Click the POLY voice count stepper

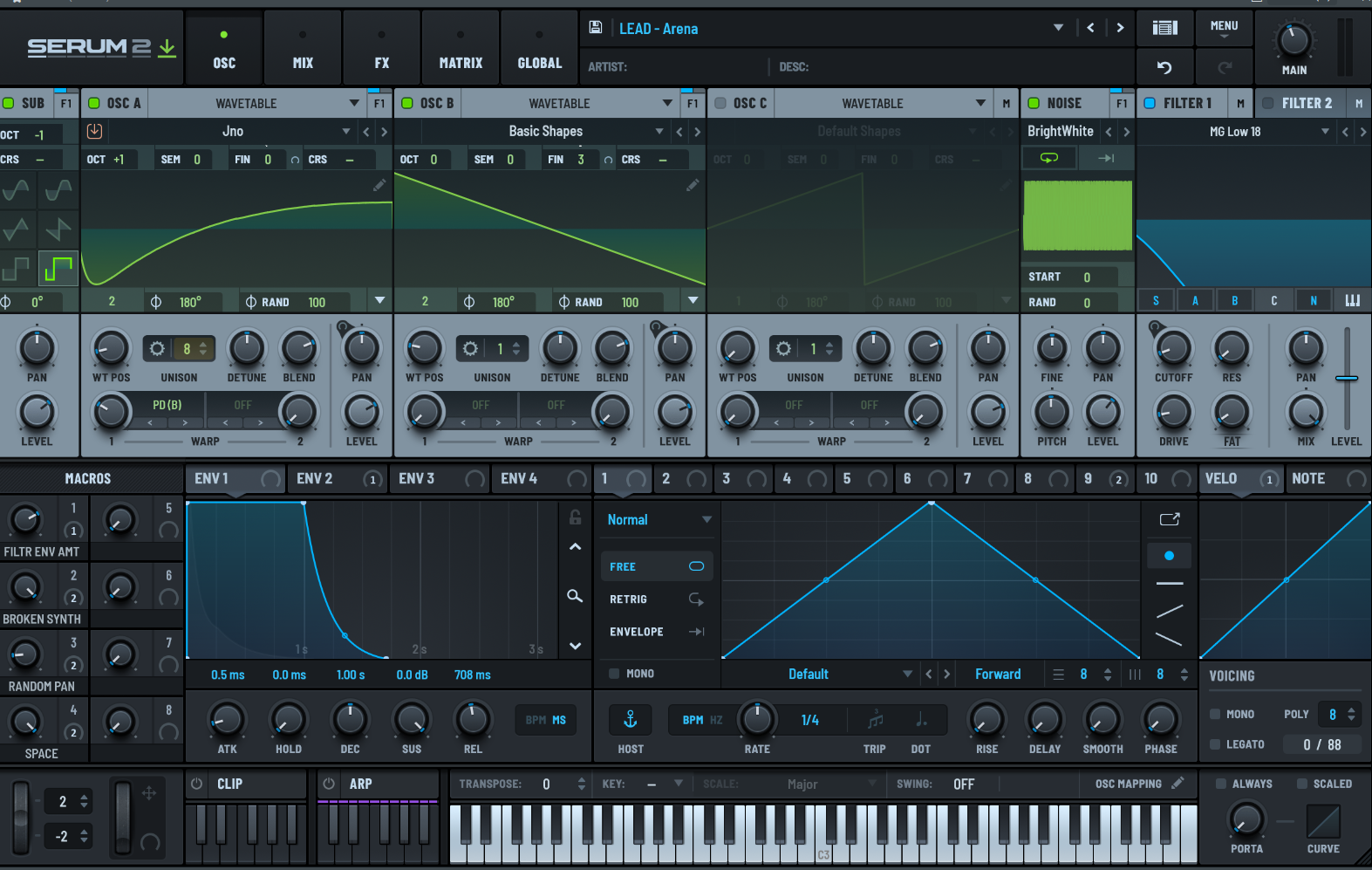tap(1351, 714)
